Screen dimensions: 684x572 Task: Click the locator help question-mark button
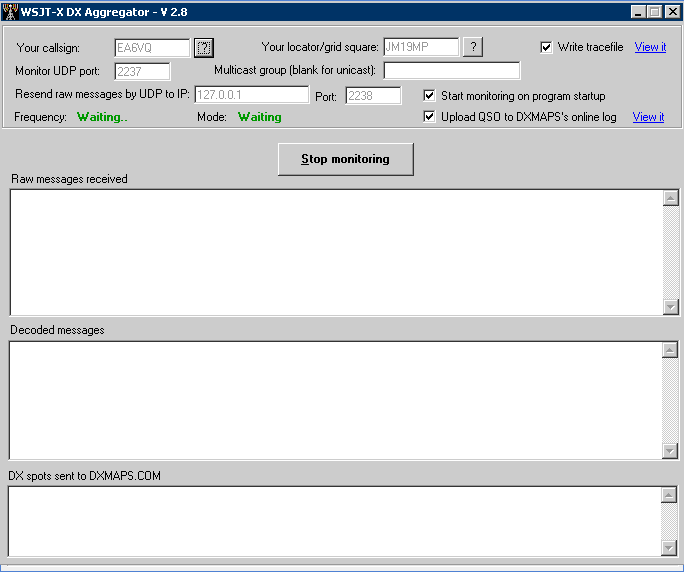pyautogui.click(x=473, y=47)
